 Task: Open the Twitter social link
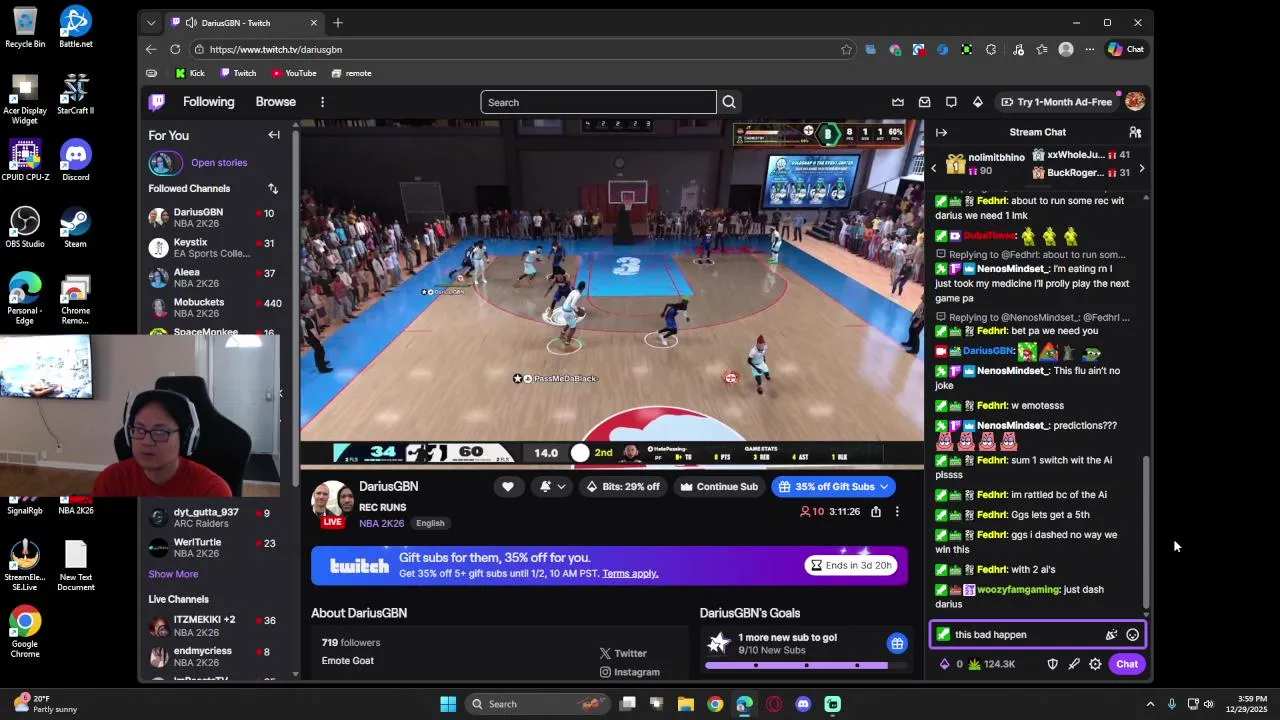click(x=623, y=653)
